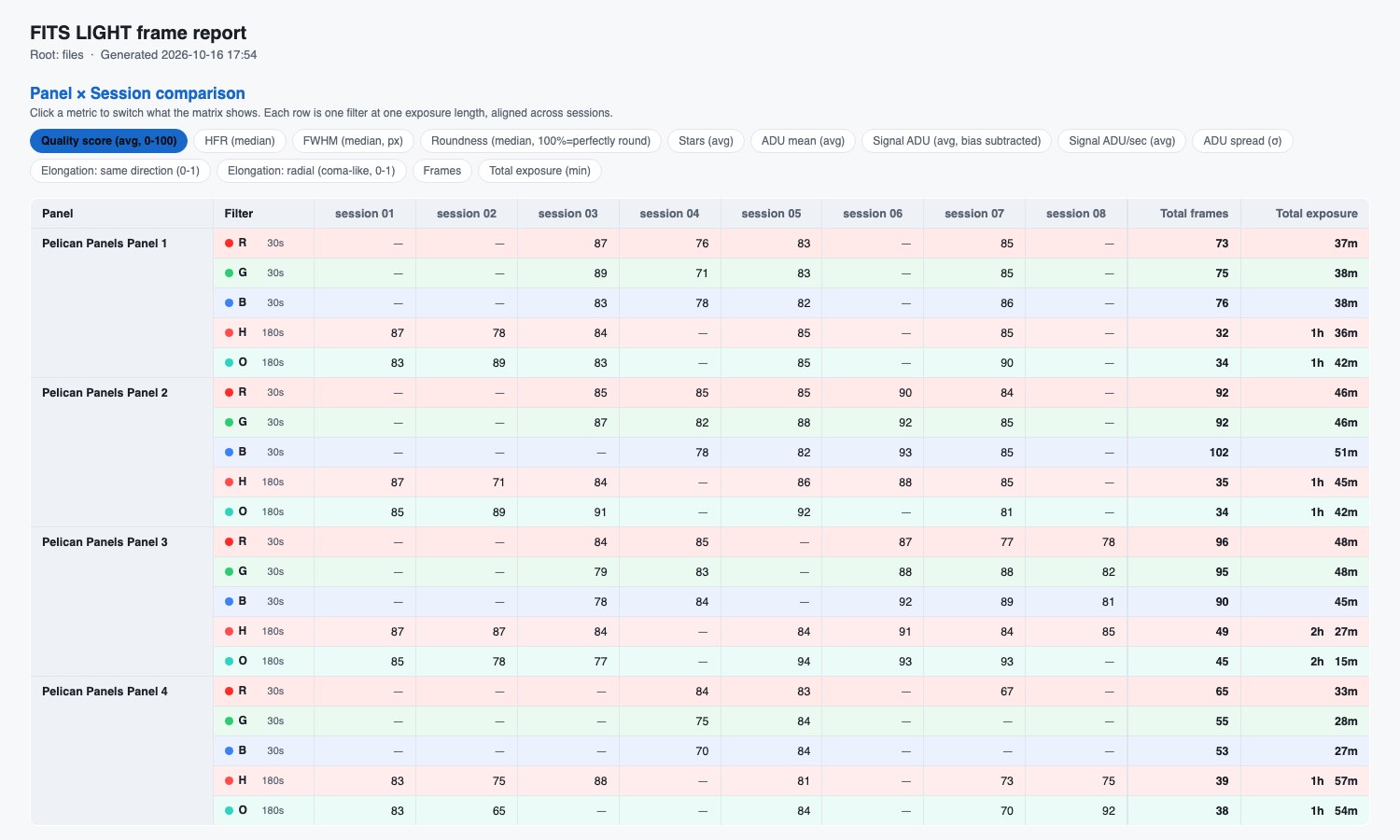Select the session 08 column header

(1076, 214)
